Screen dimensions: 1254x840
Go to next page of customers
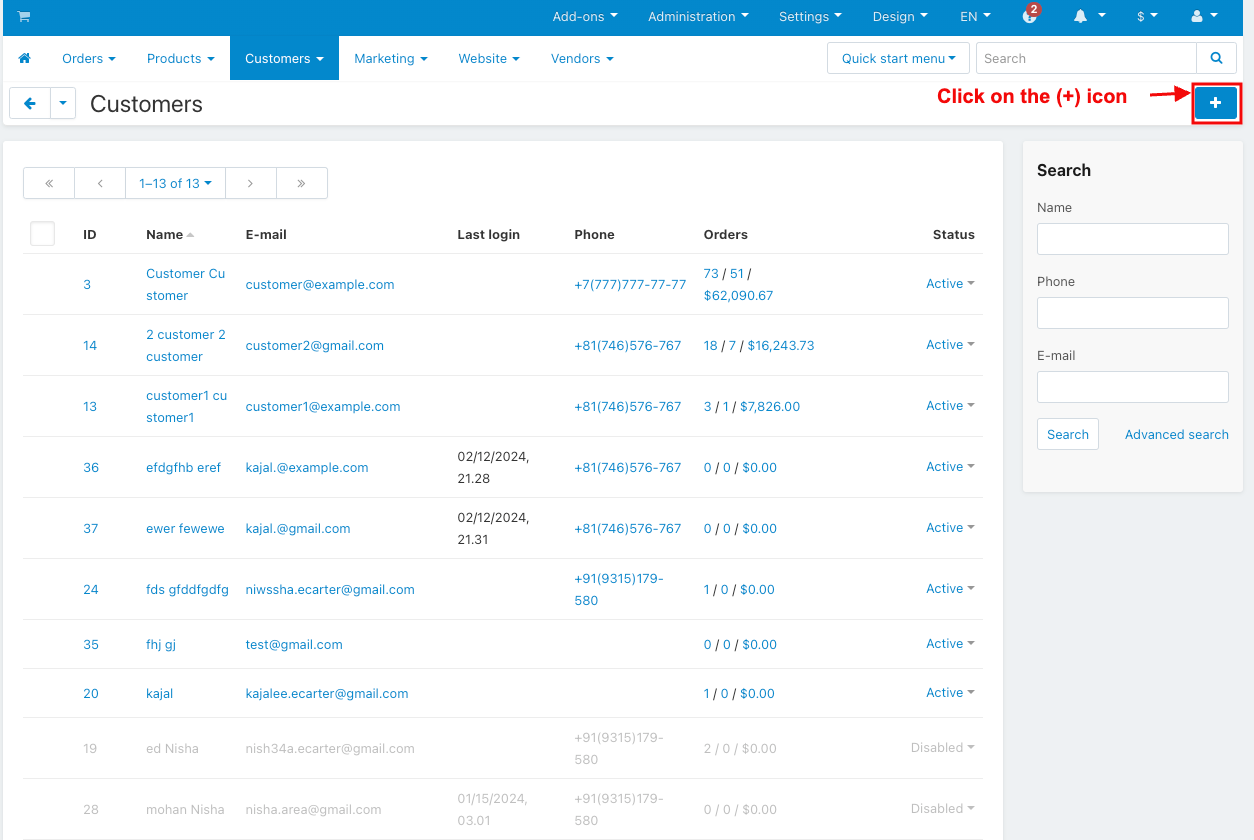[x=250, y=183]
